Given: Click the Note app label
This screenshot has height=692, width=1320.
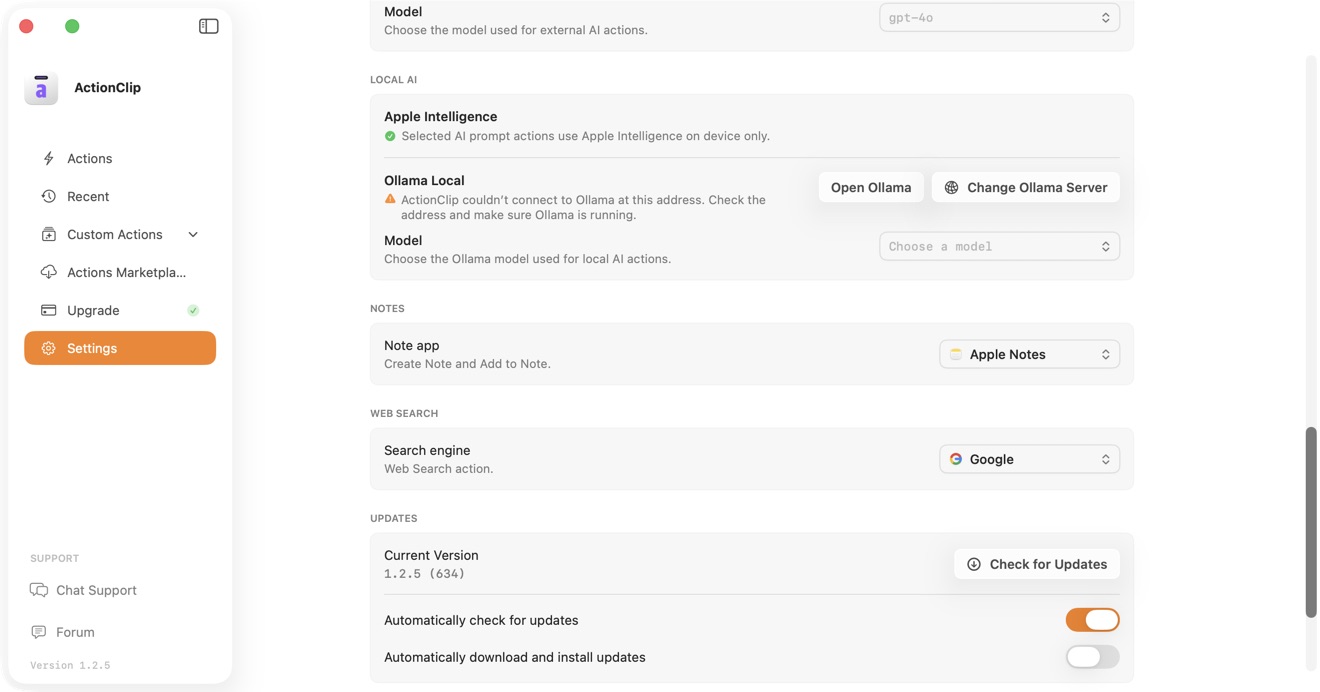Looking at the screenshot, I should pos(411,345).
